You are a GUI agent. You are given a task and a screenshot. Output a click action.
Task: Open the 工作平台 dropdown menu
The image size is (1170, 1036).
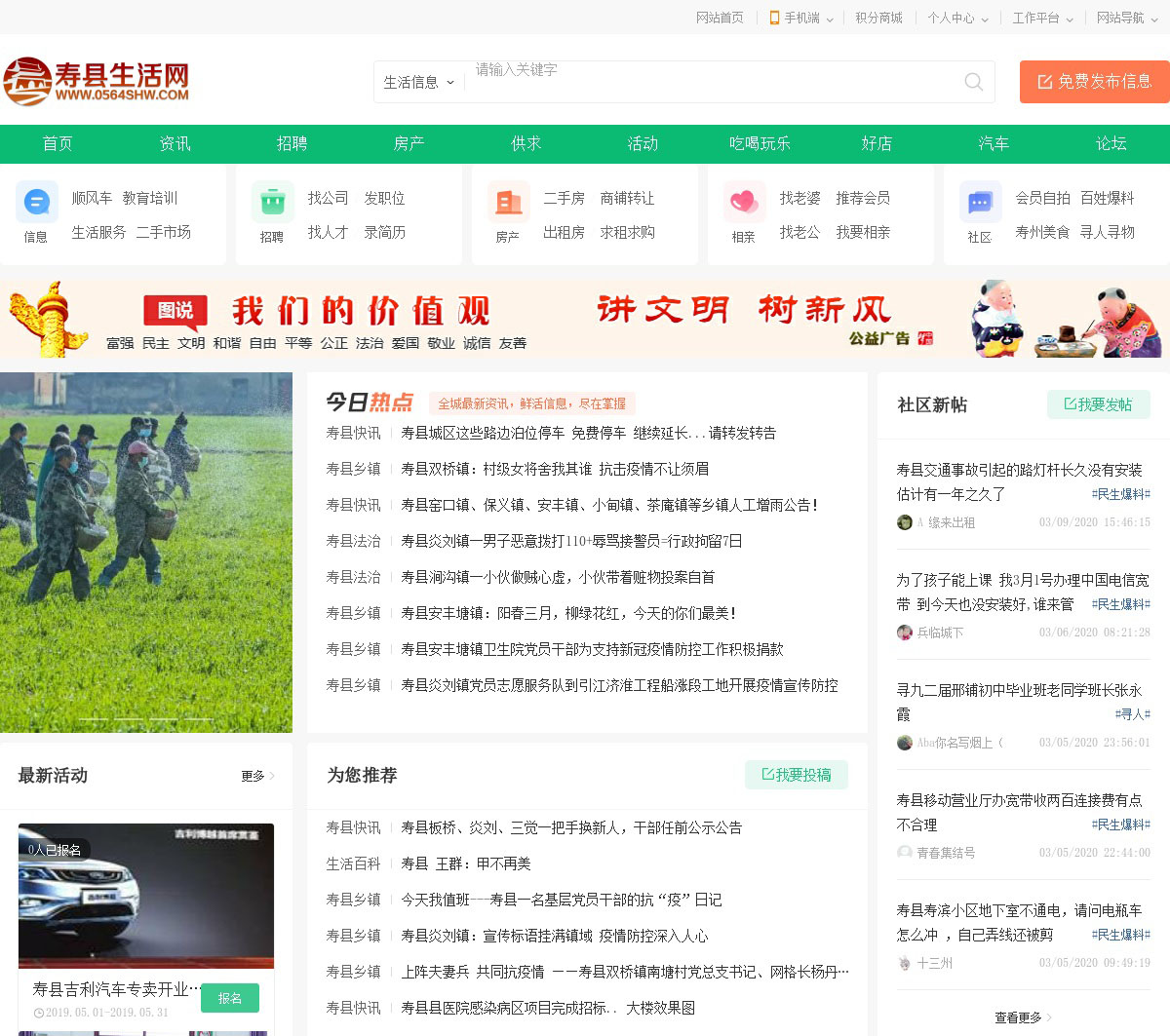[x=1042, y=18]
